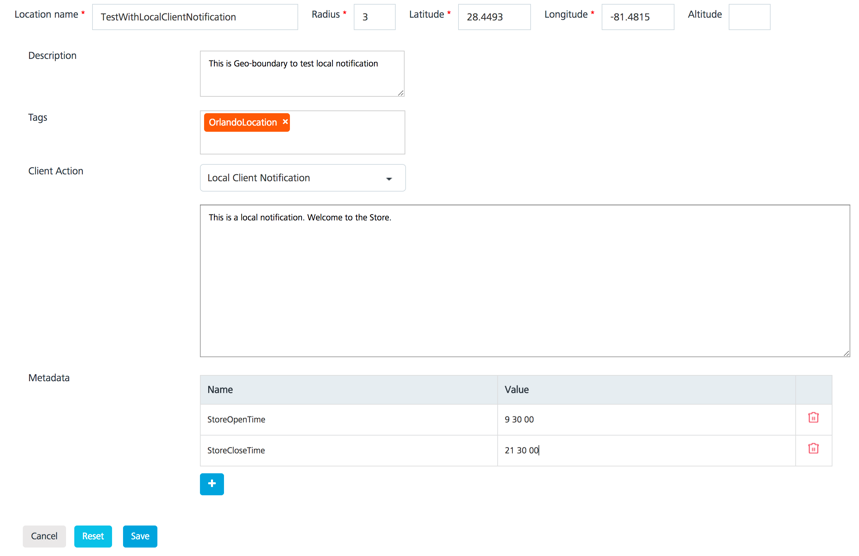
Task: Grab the notification text area resize handle
Action: pos(846,353)
